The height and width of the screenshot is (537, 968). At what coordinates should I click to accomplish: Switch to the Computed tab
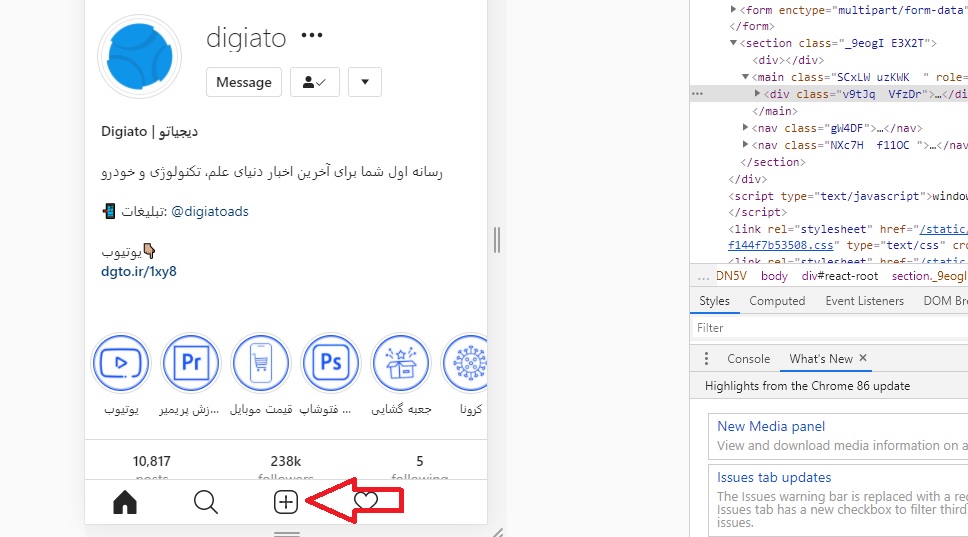(x=777, y=301)
